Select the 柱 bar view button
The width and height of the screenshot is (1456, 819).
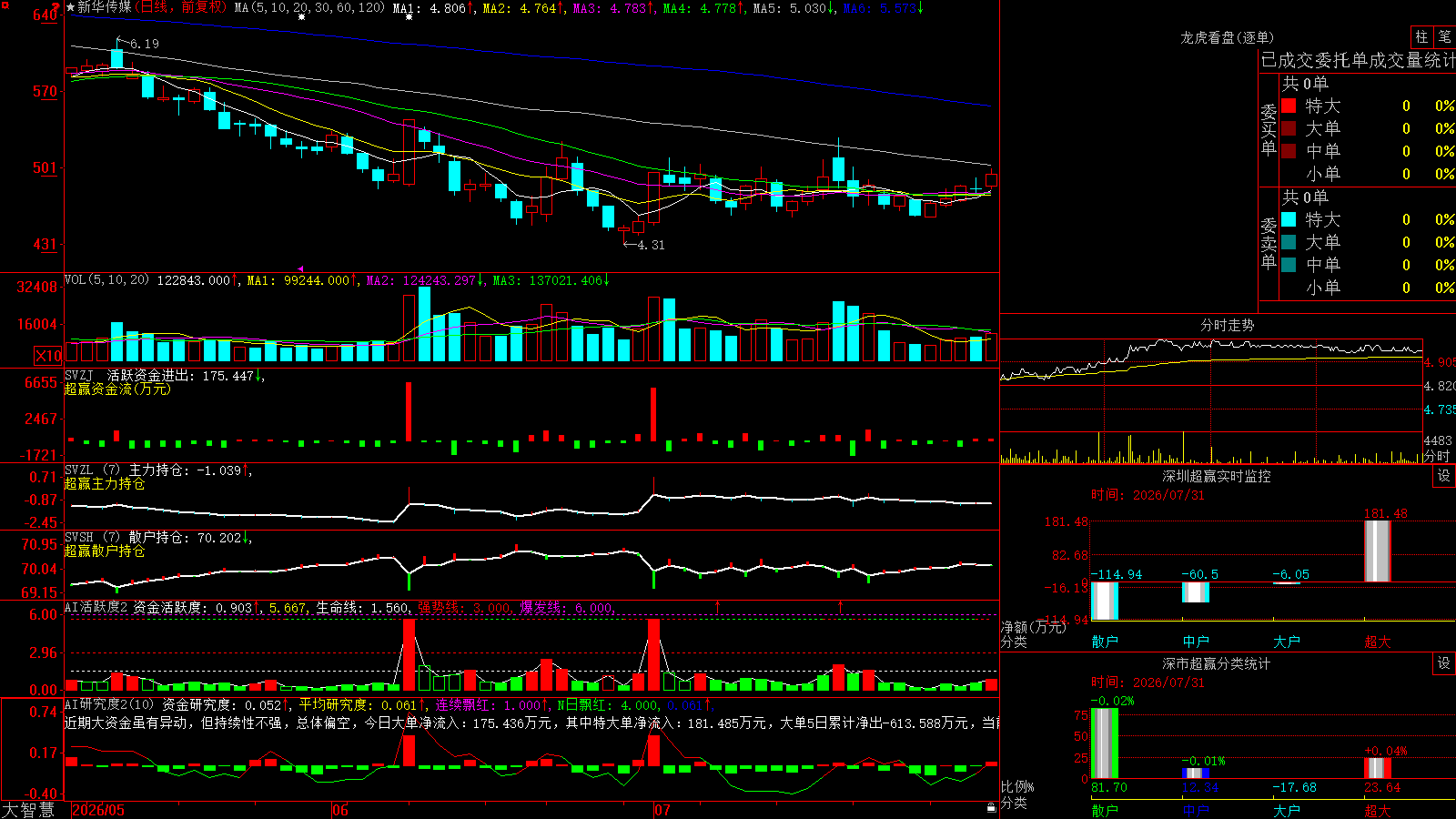click(1421, 36)
